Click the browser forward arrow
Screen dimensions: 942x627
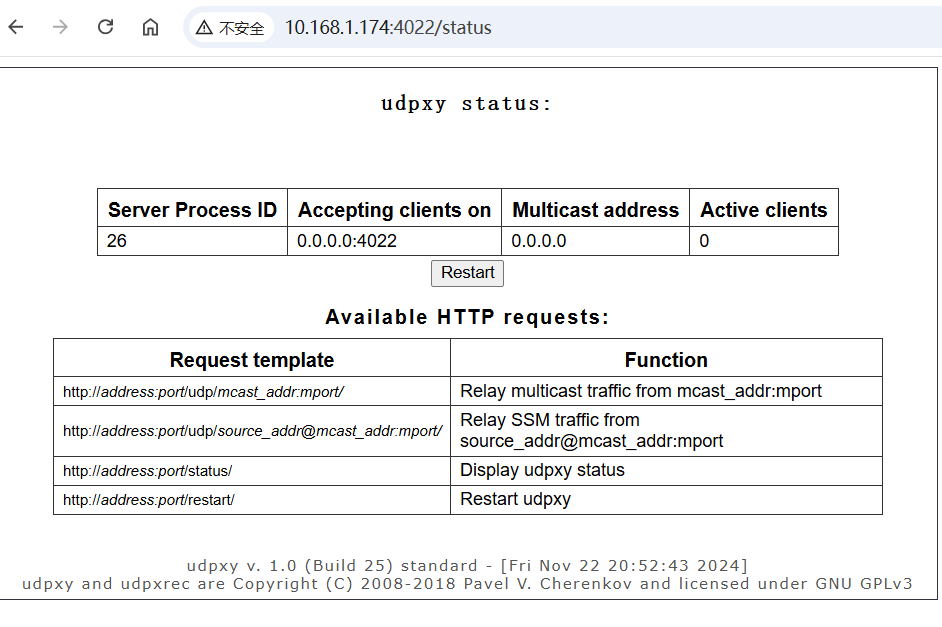pyautogui.click(x=60, y=27)
